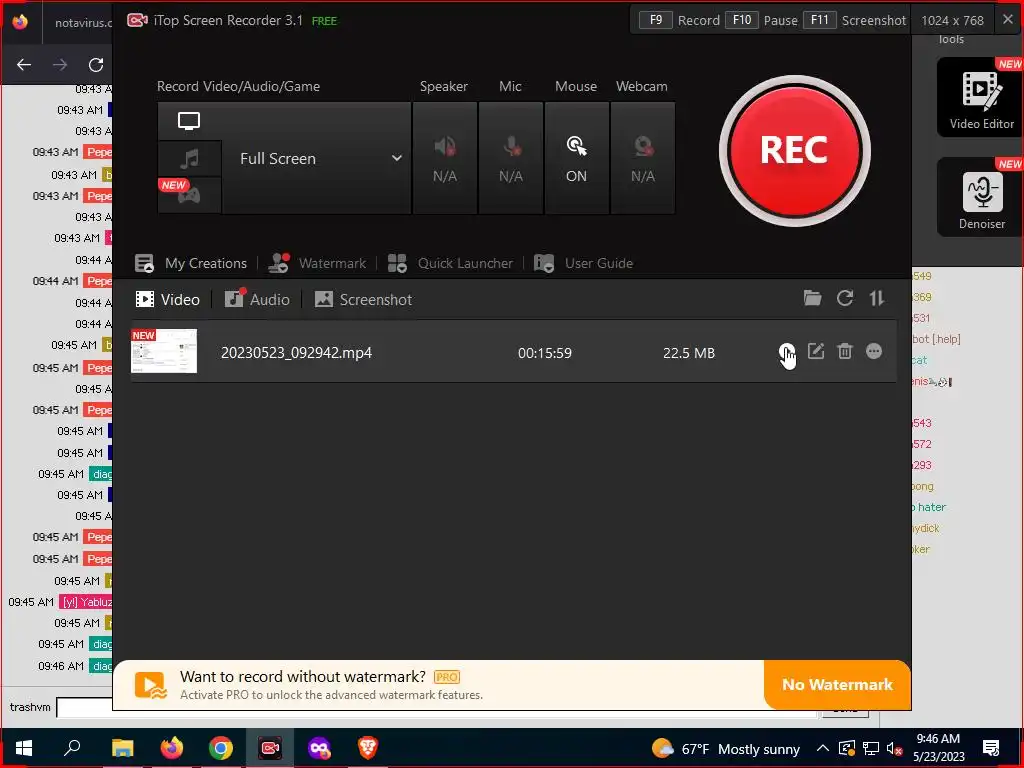The height and width of the screenshot is (768, 1024).
Task: Open iTop Screen Recorder taskbar icon
Action: point(270,748)
